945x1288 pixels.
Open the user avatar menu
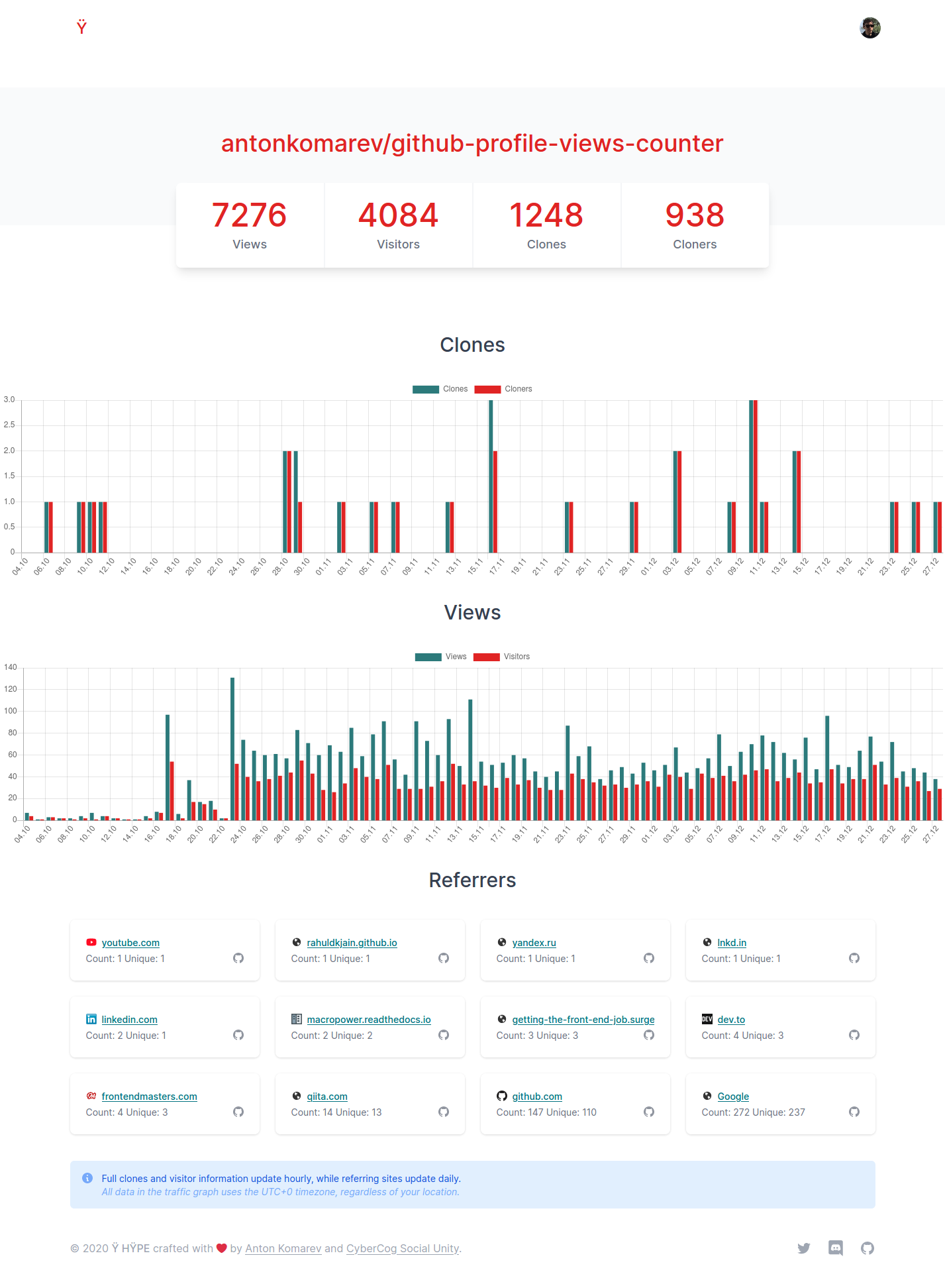(870, 28)
